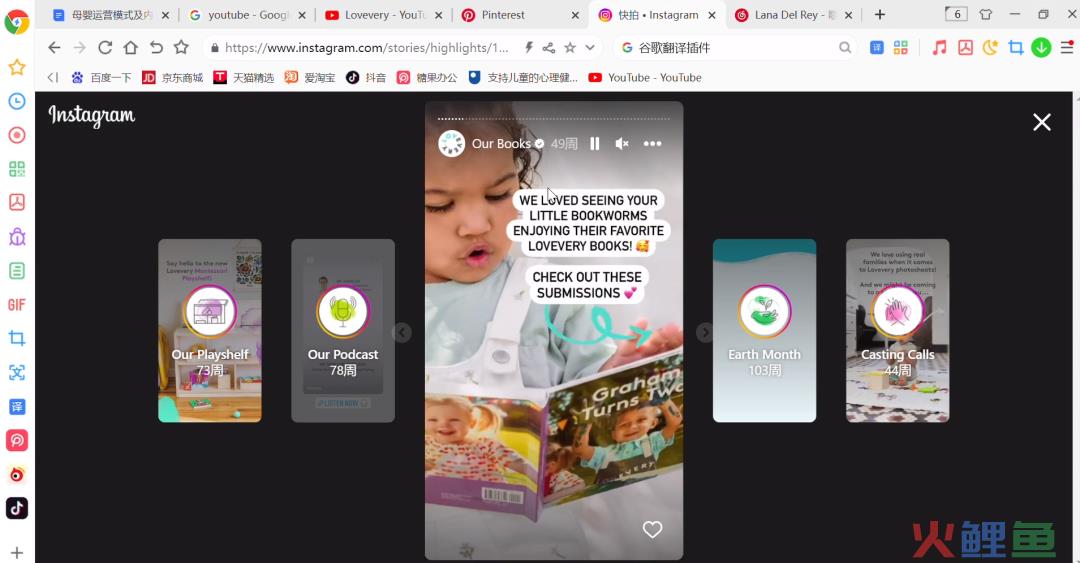Viewport: 1080px width, 563px height.
Task: Open the translate extension icon
Action: coord(876,48)
